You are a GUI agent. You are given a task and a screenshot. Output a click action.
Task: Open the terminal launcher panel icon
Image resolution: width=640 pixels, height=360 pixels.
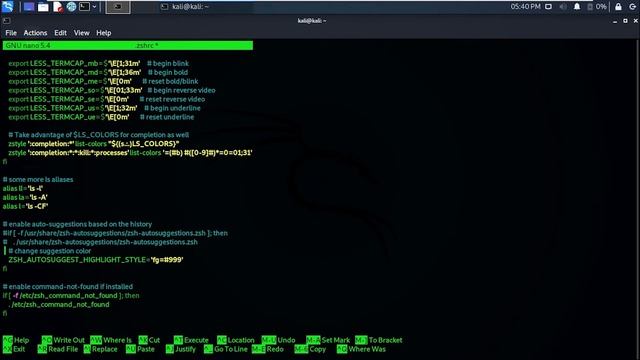point(84,7)
